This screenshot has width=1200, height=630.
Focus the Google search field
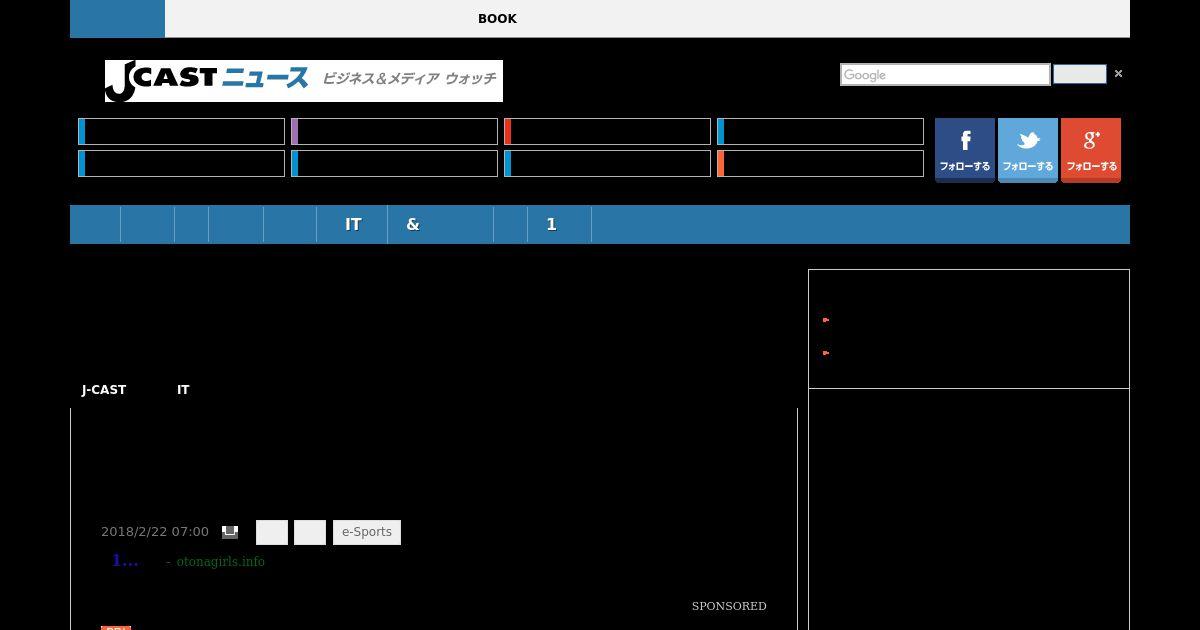945,75
